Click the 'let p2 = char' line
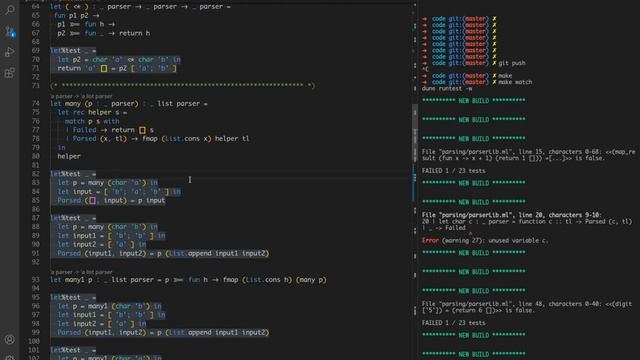Image resolution: width=640 pixels, height=360 pixels. [119, 60]
